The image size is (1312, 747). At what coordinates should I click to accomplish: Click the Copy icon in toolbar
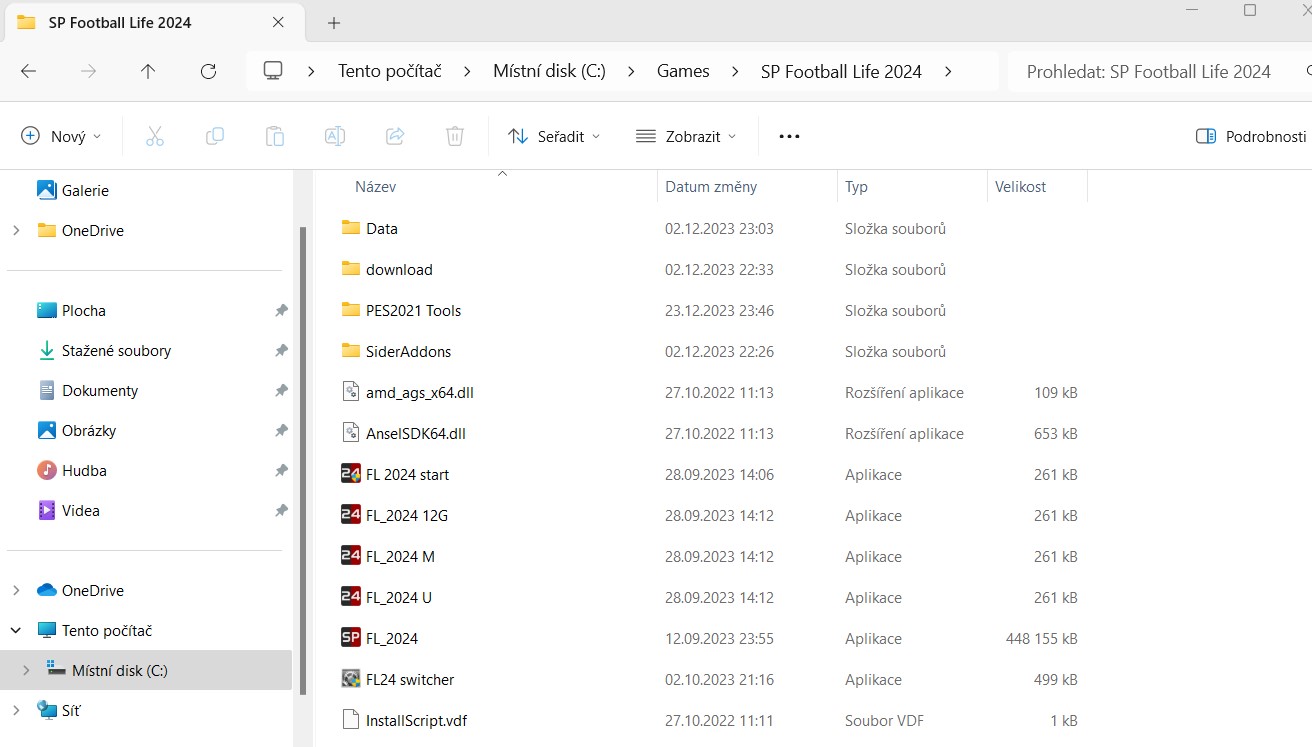215,136
